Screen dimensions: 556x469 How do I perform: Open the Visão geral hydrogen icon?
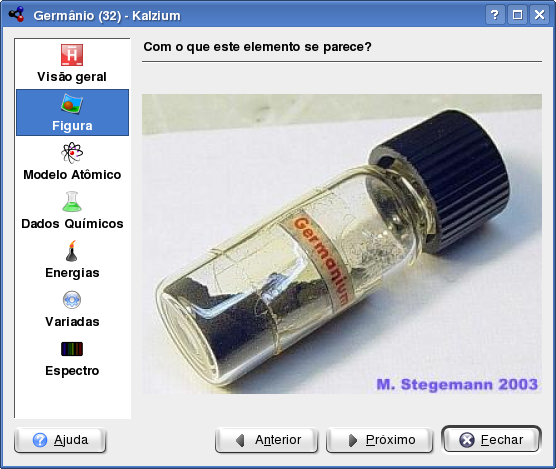pos(72,55)
